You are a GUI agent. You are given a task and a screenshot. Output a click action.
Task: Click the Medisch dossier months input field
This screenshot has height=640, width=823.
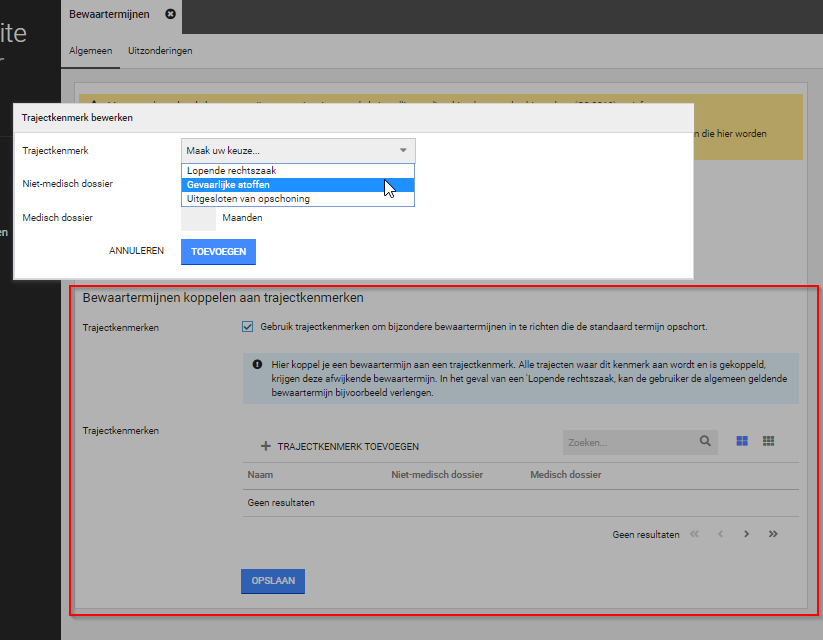coord(198,218)
